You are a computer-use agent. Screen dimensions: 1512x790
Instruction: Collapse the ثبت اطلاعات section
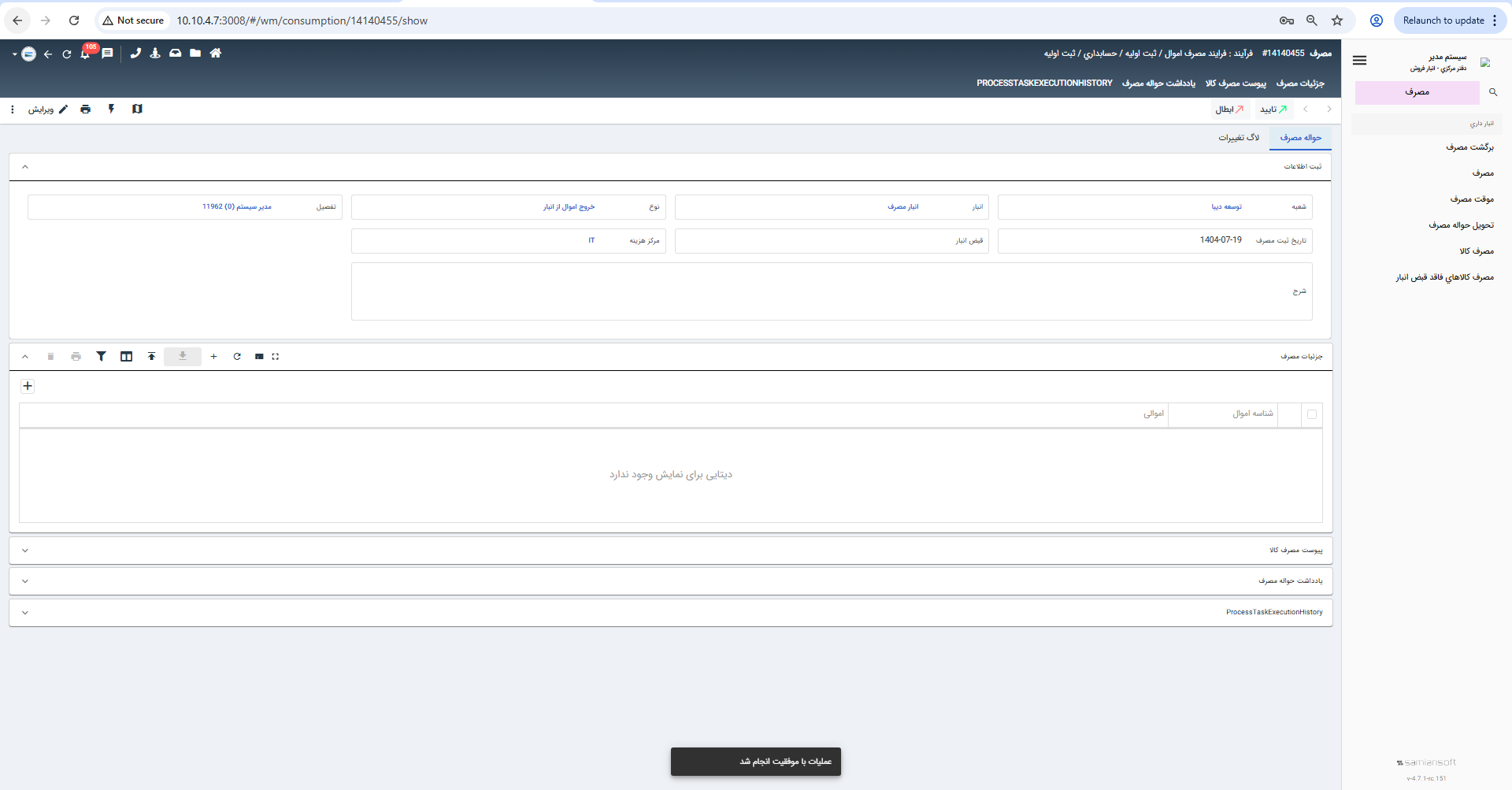25,167
